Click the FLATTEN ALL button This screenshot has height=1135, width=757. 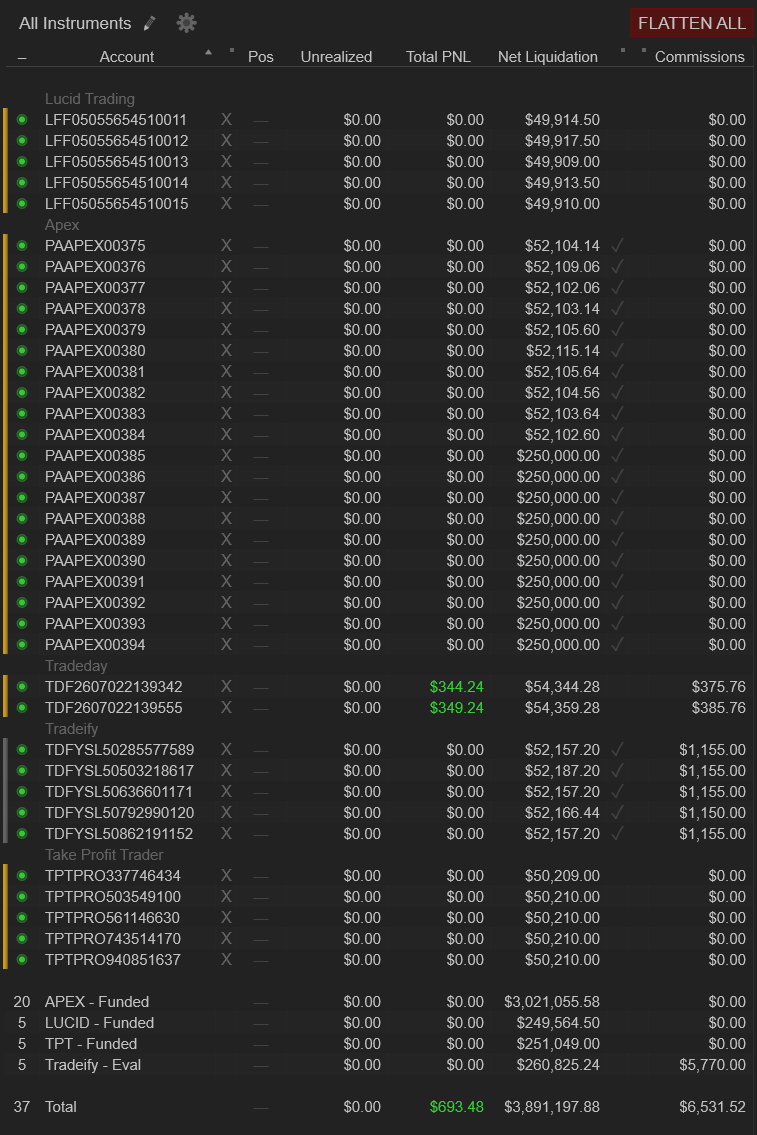691,23
